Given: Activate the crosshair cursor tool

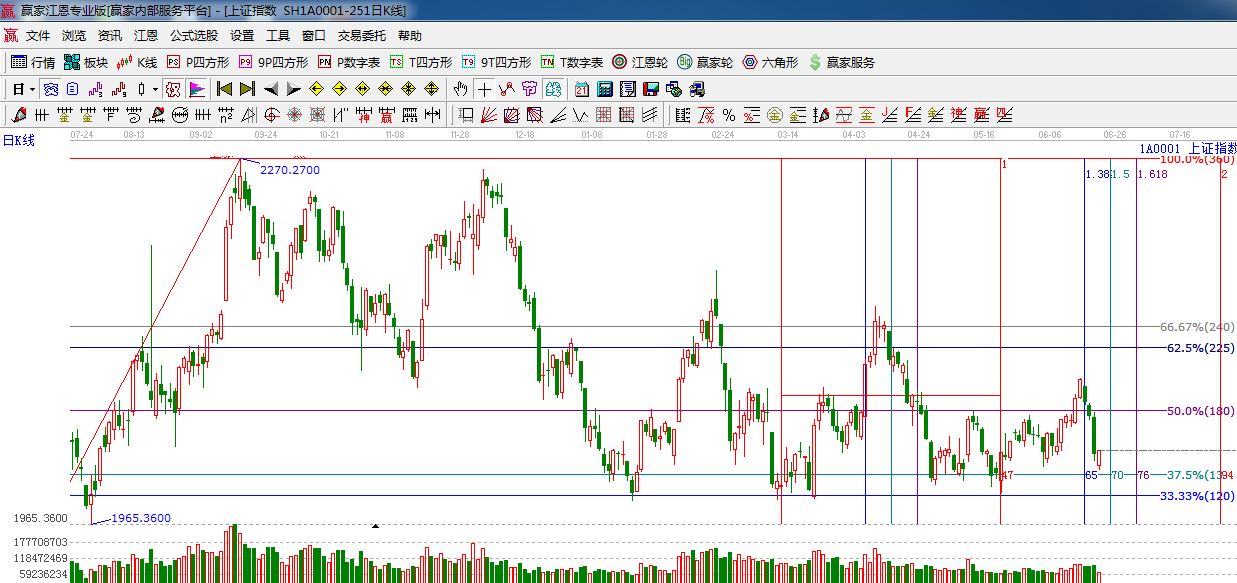Looking at the screenshot, I should click(x=483, y=89).
